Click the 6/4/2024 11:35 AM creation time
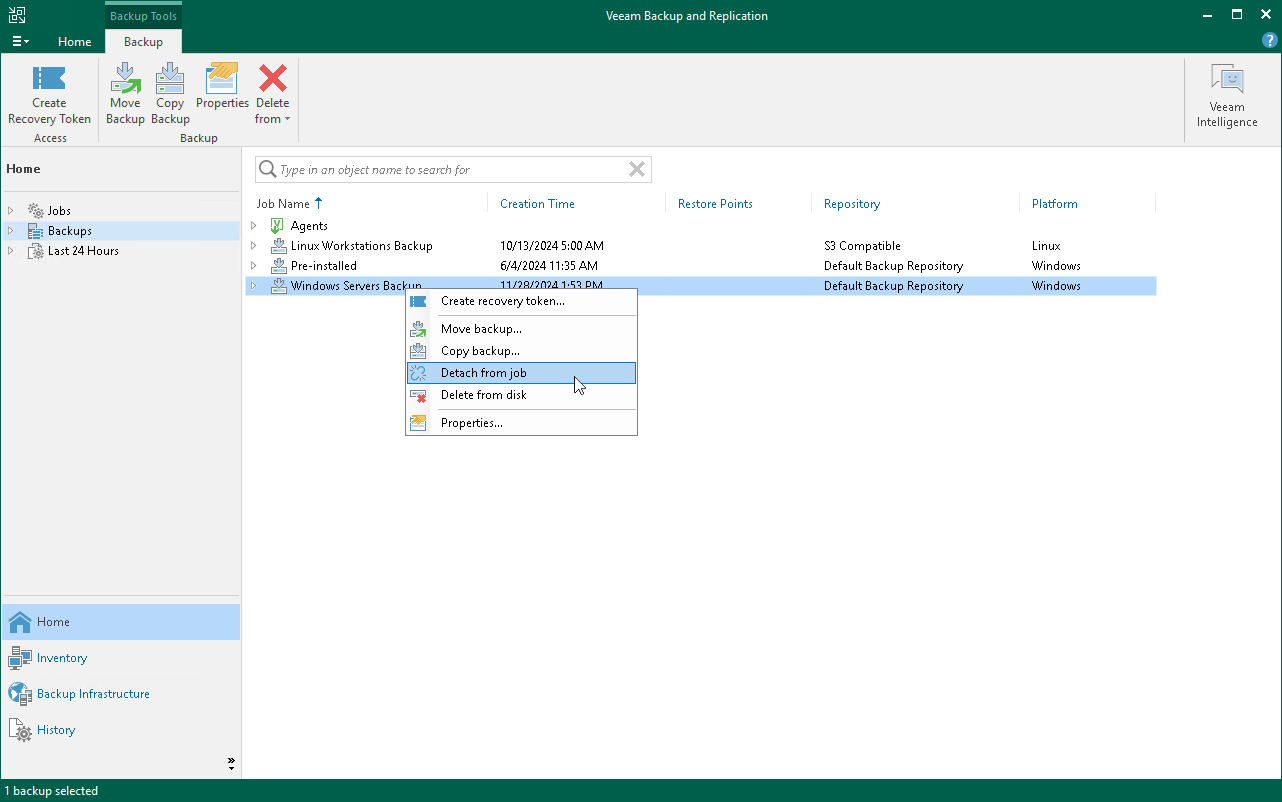The image size is (1282, 802). click(549, 266)
